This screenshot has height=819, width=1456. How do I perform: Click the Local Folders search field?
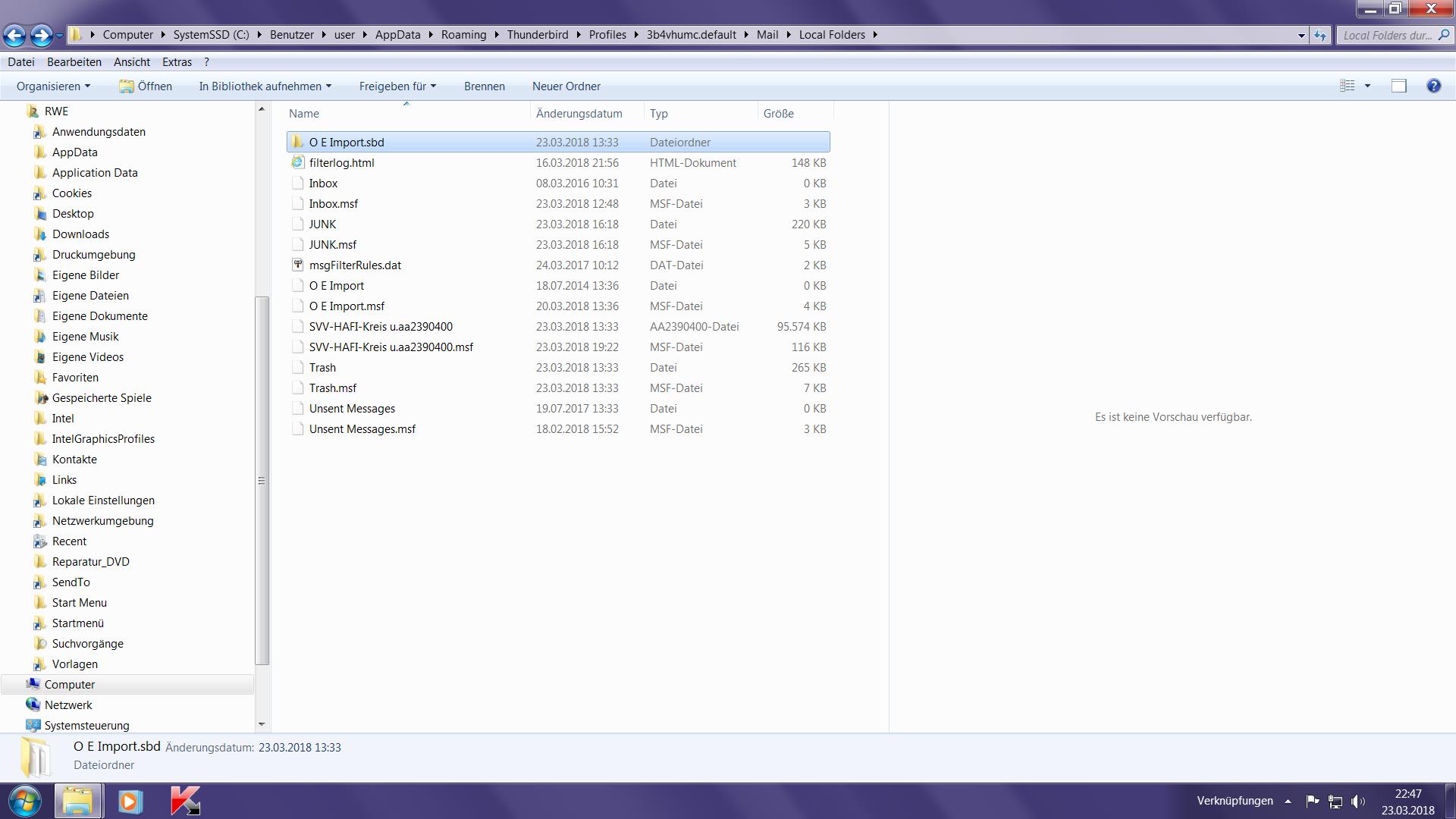tap(1386, 35)
